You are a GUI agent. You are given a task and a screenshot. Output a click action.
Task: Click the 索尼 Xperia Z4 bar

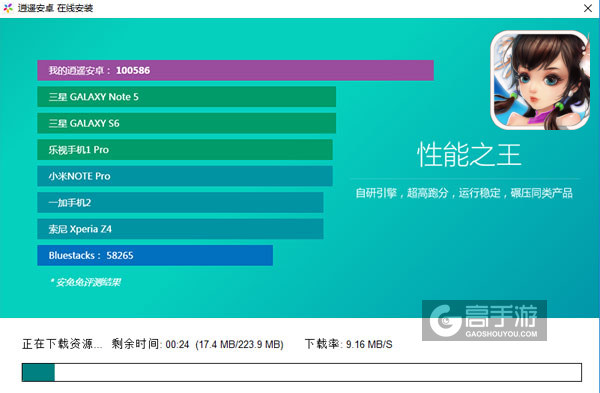(x=180, y=229)
